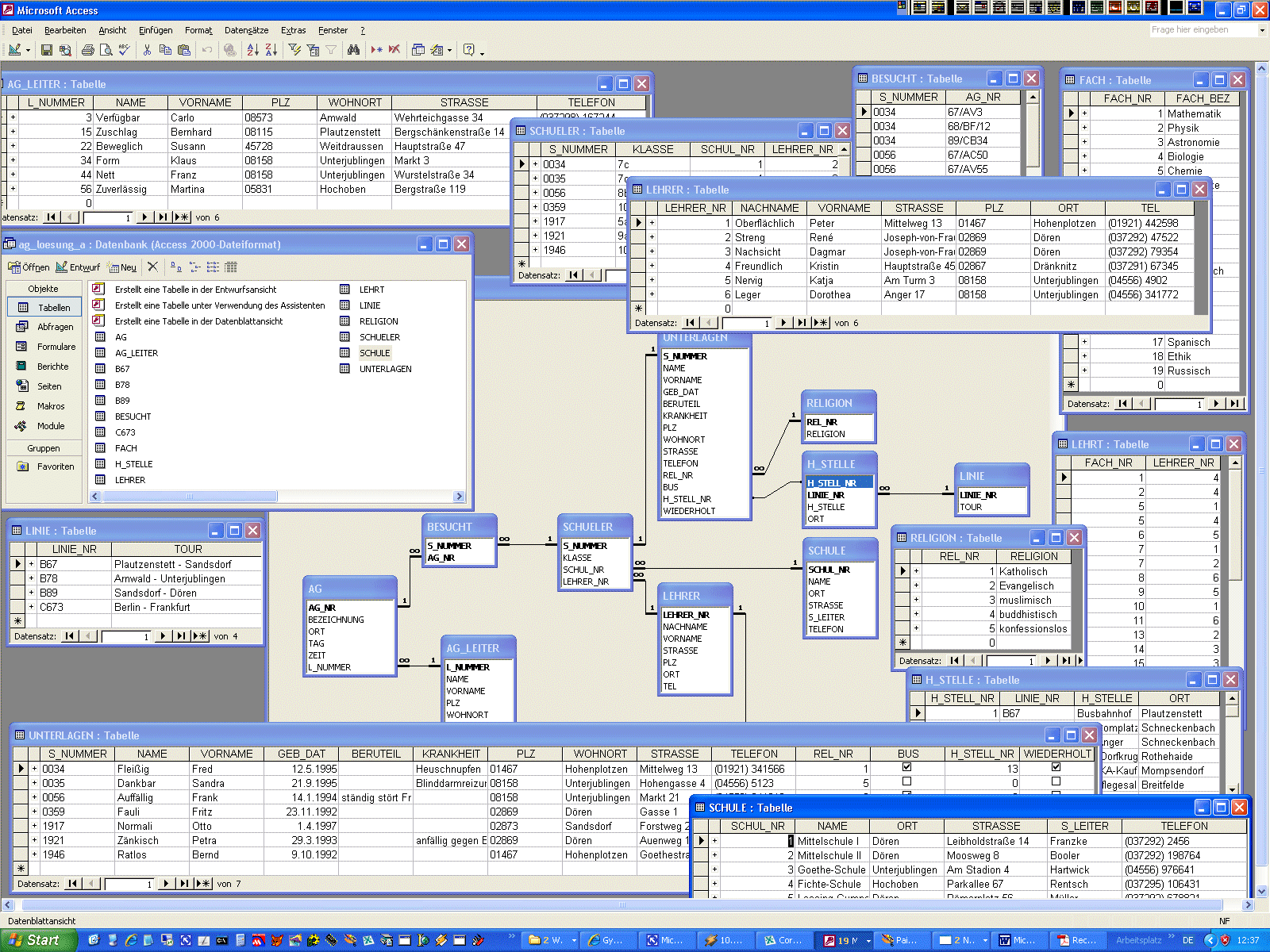
Task: Click Start button on Windows taskbar
Action: tap(37, 940)
